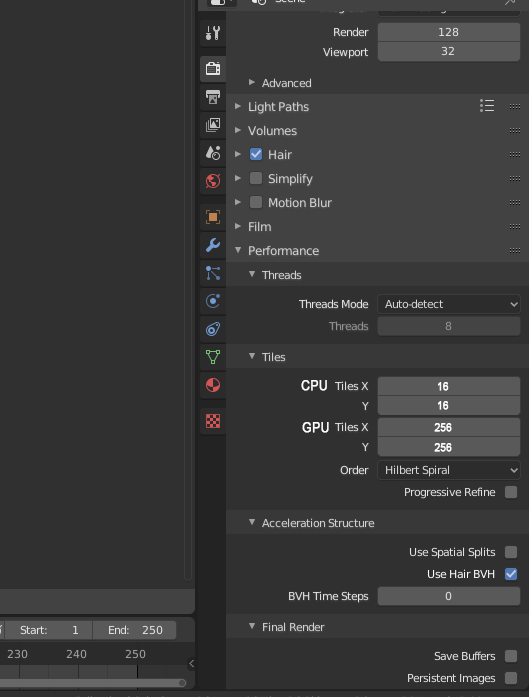This screenshot has width=529, height=697.
Task: Click the CPU Tiles Y field
Action: click(449, 405)
